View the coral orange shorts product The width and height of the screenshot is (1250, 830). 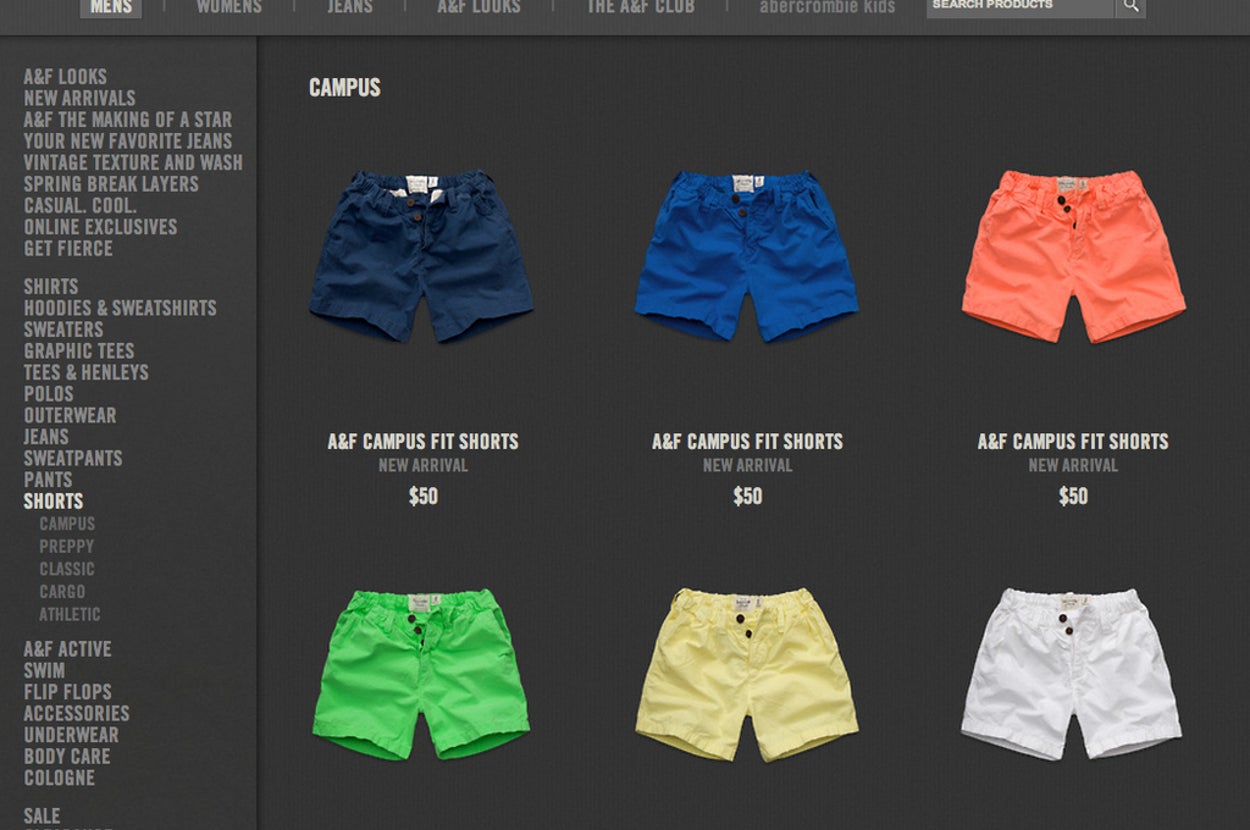click(x=1073, y=256)
